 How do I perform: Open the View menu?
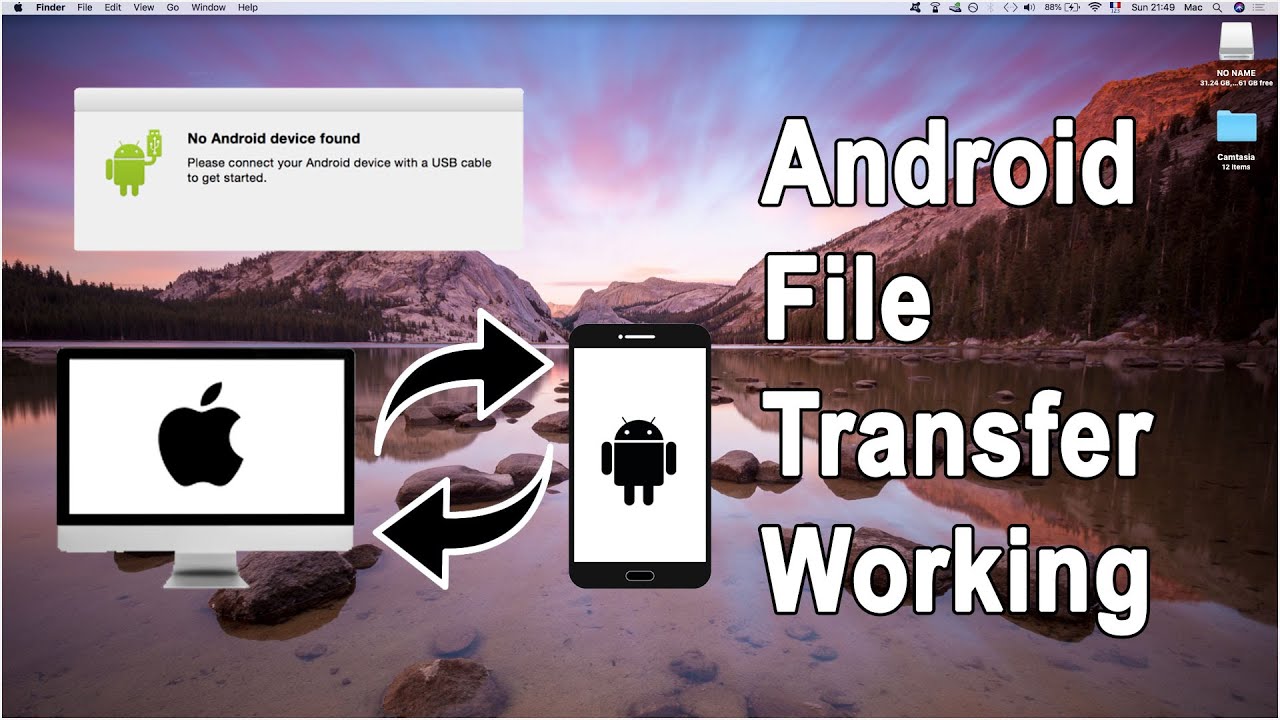pos(144,7)
